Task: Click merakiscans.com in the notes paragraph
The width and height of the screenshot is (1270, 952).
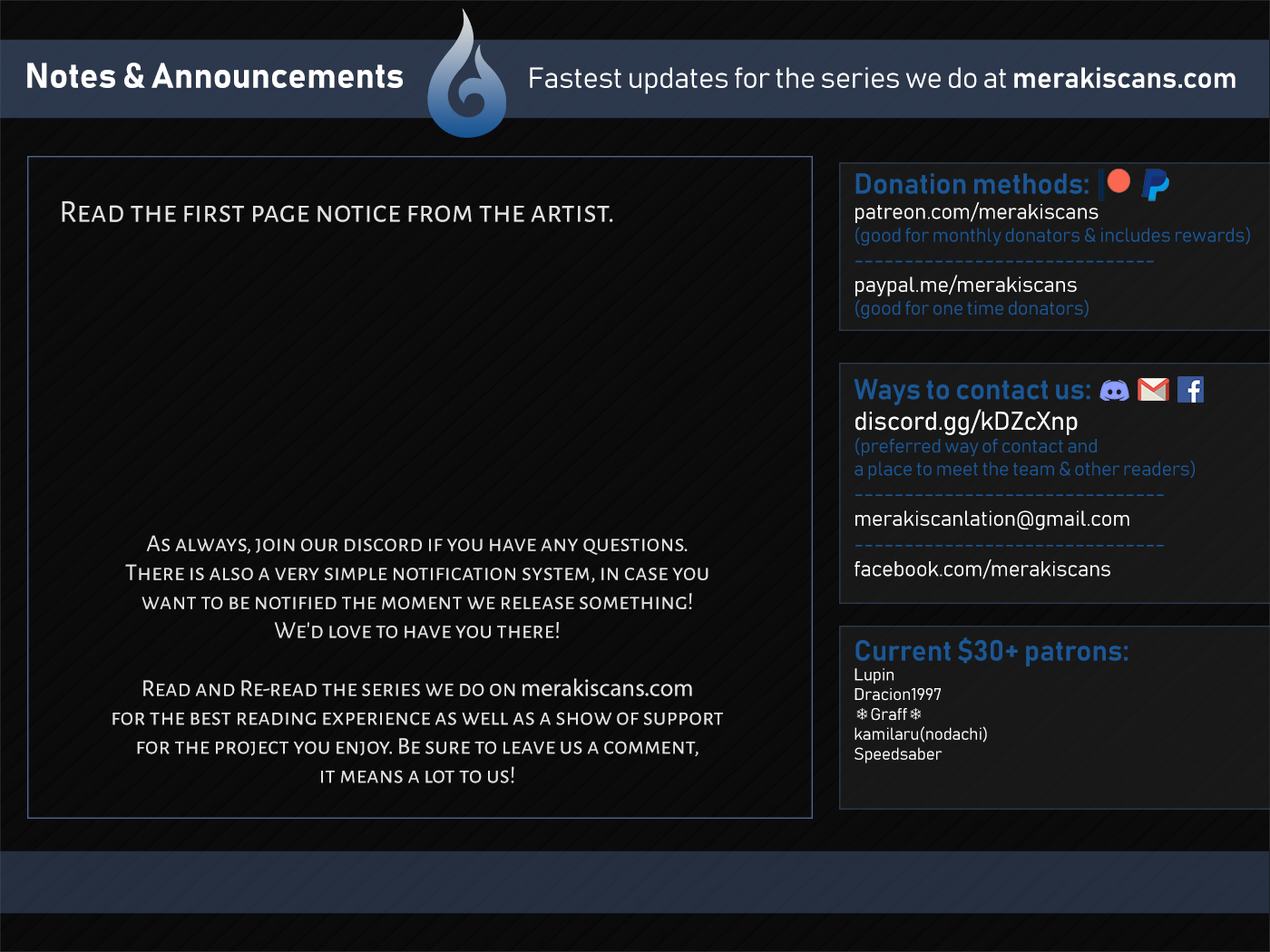Action: tap(607, 688)
